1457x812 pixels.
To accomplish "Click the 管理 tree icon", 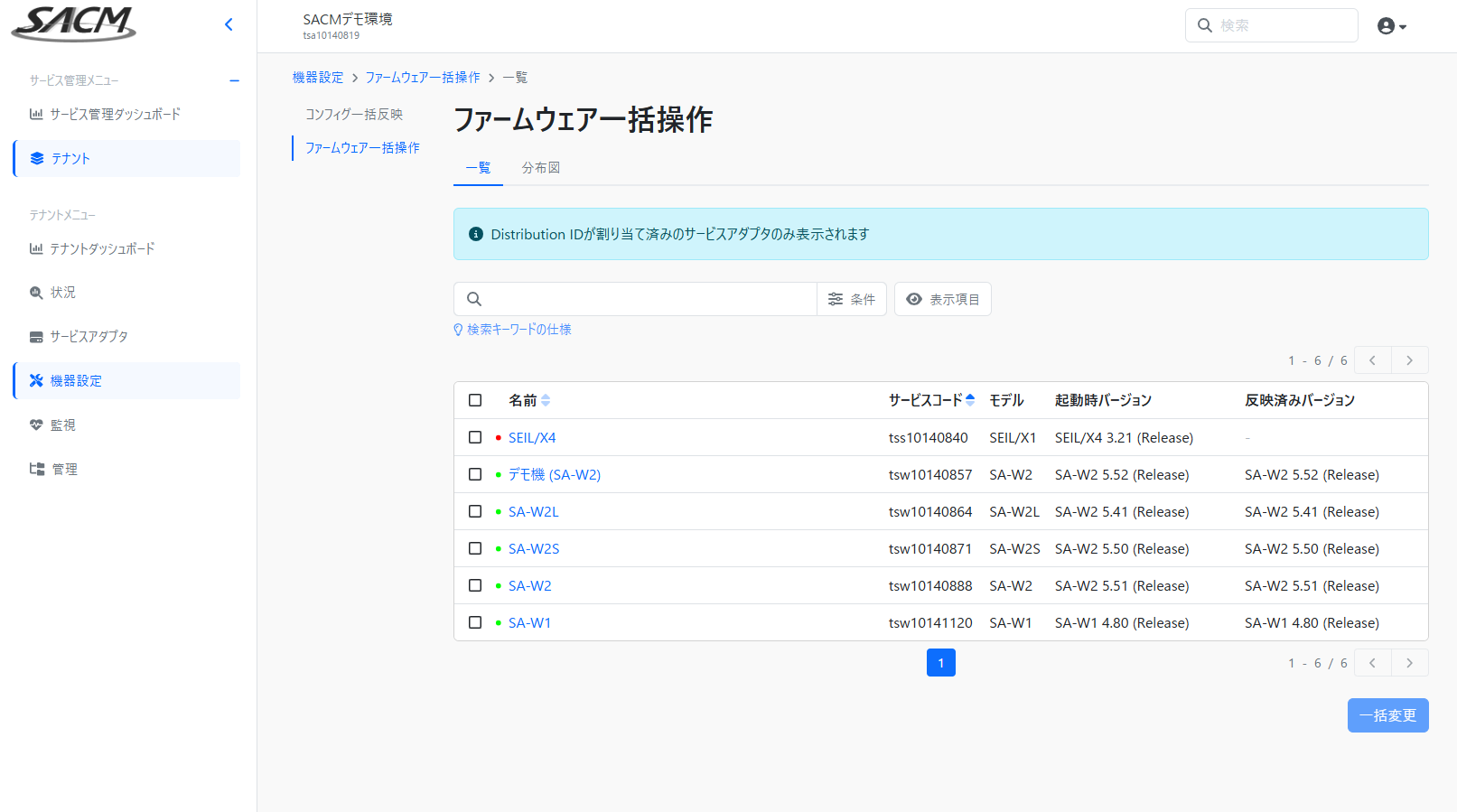I will click(x=37, y=469).
